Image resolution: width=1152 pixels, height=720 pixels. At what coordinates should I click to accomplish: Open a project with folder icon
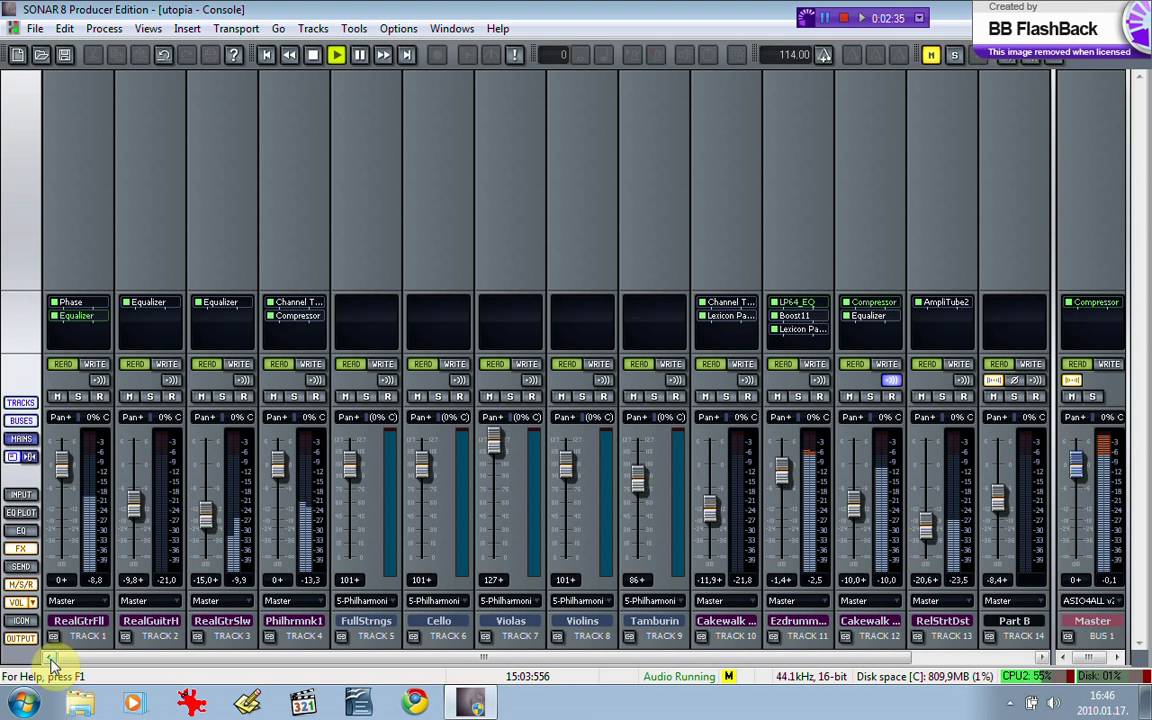click(x=41, y=55)
